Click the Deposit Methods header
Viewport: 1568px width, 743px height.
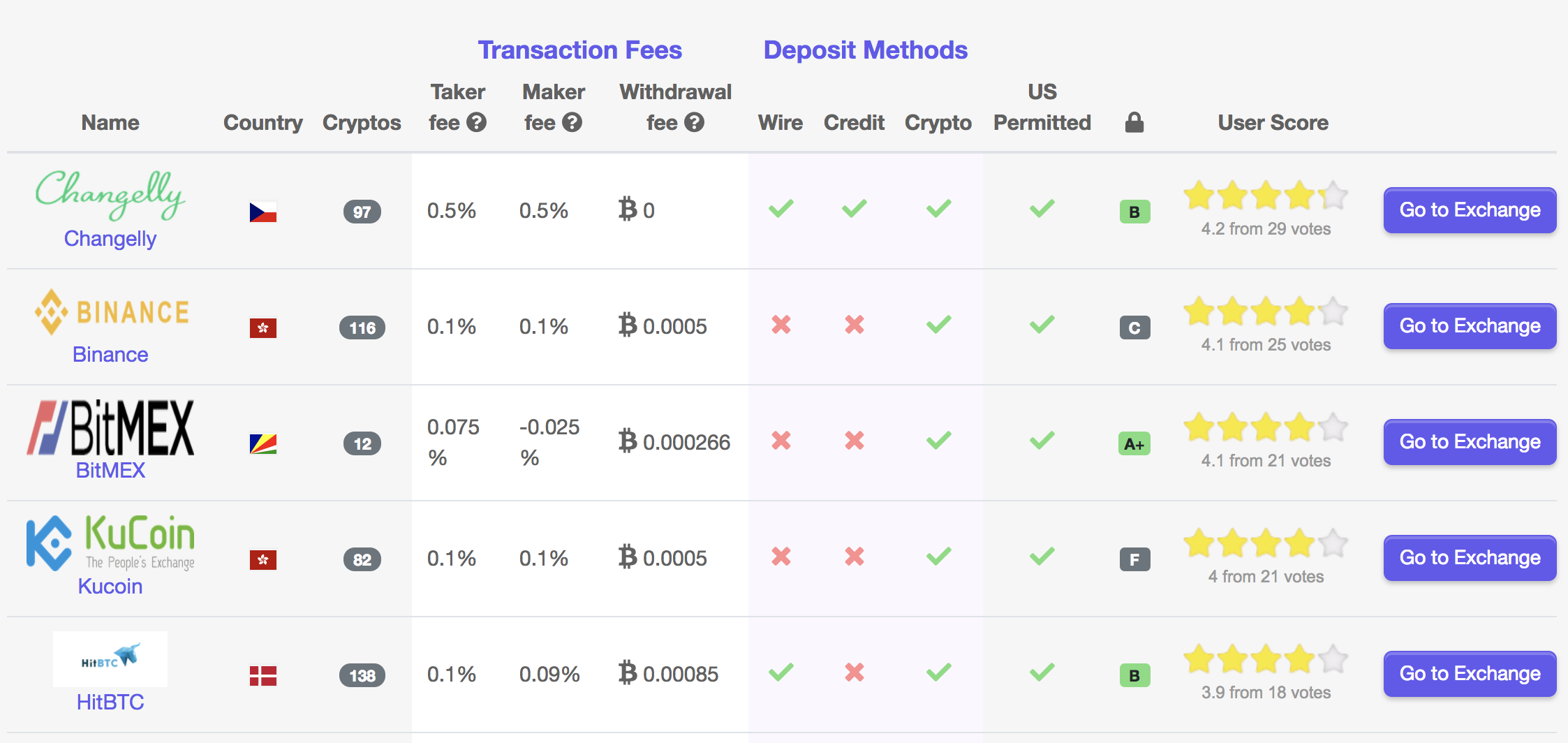pos(865,49)
